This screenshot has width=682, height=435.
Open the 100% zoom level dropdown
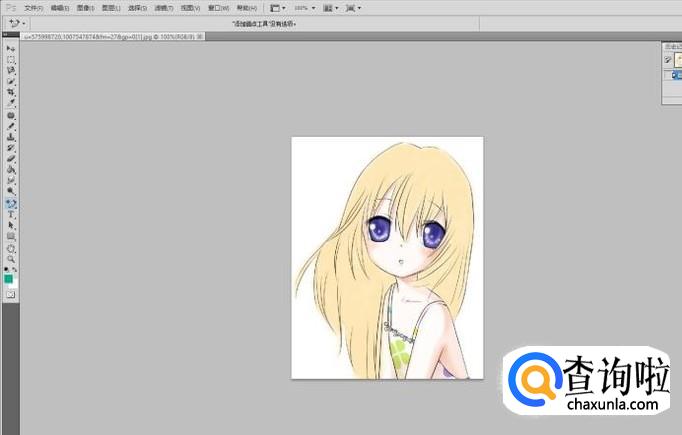point(313,7)
